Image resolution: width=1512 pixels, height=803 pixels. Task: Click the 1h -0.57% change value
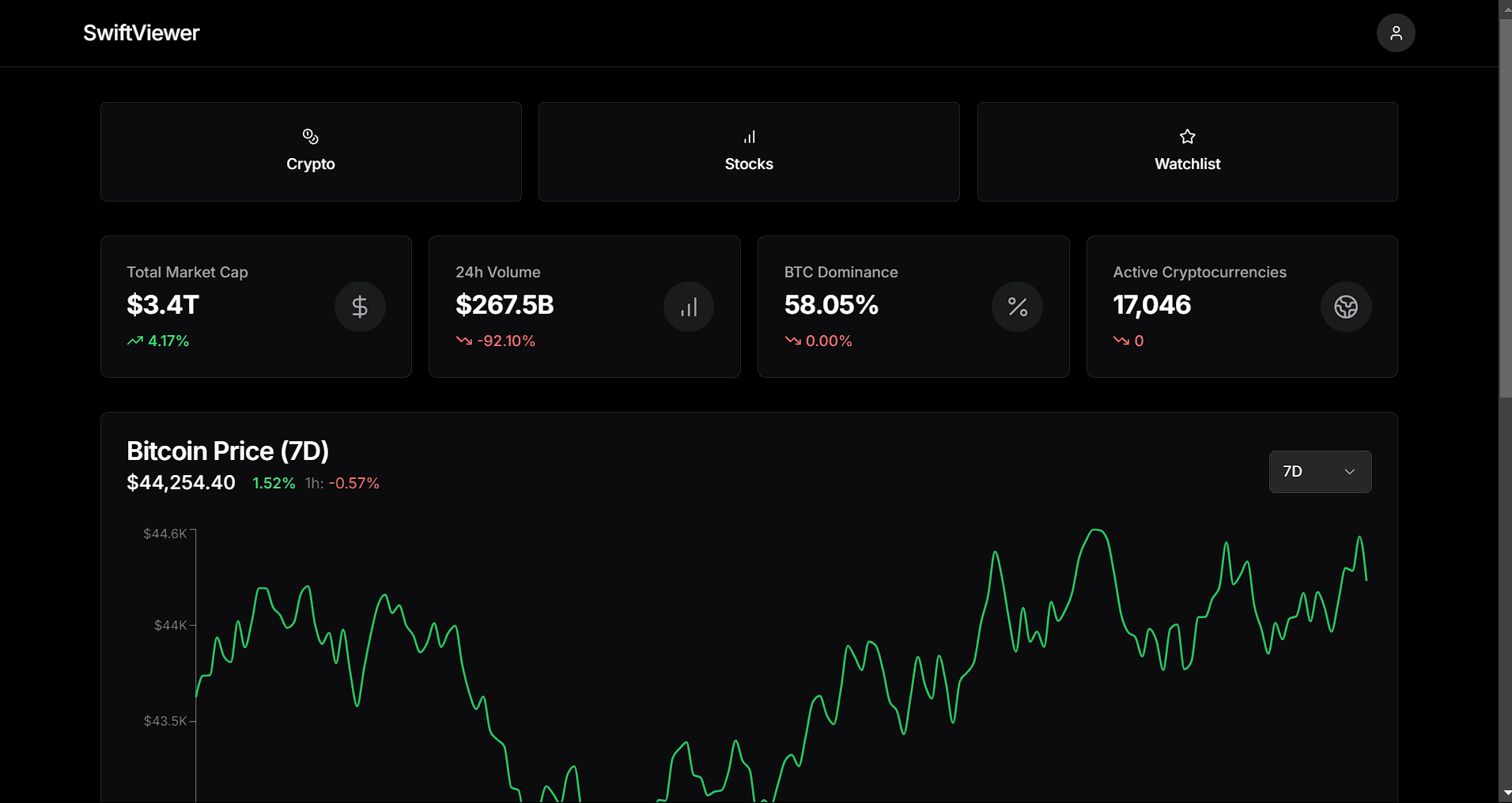(342, 483)
